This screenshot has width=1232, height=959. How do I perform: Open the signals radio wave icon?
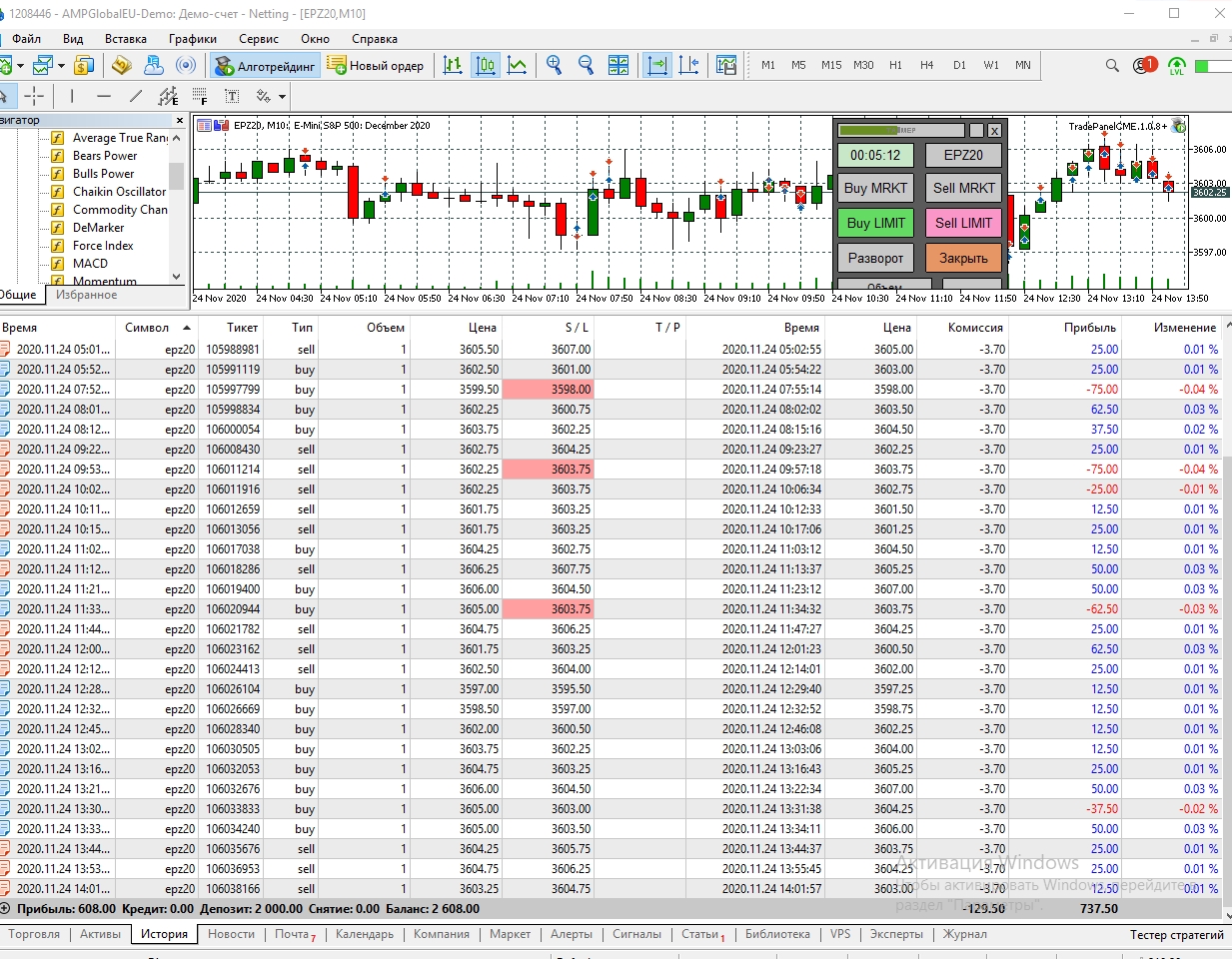point(186,66)
